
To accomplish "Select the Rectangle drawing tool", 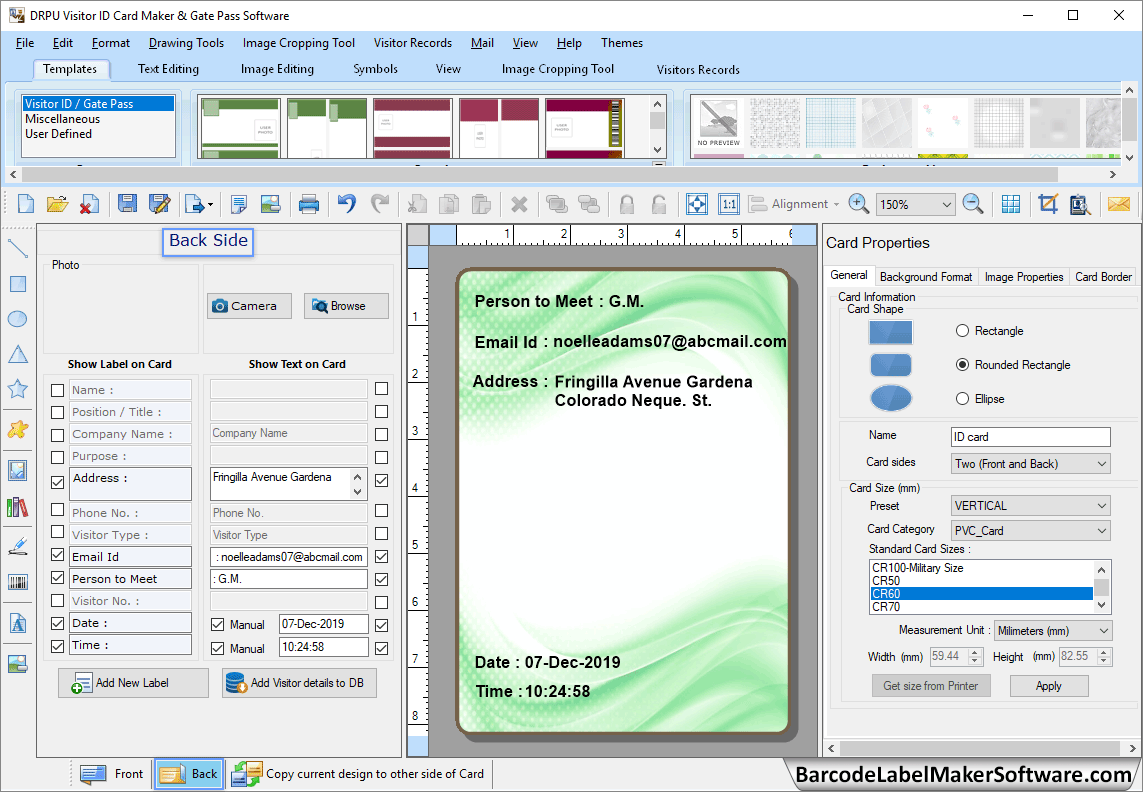I will point(17,284).
